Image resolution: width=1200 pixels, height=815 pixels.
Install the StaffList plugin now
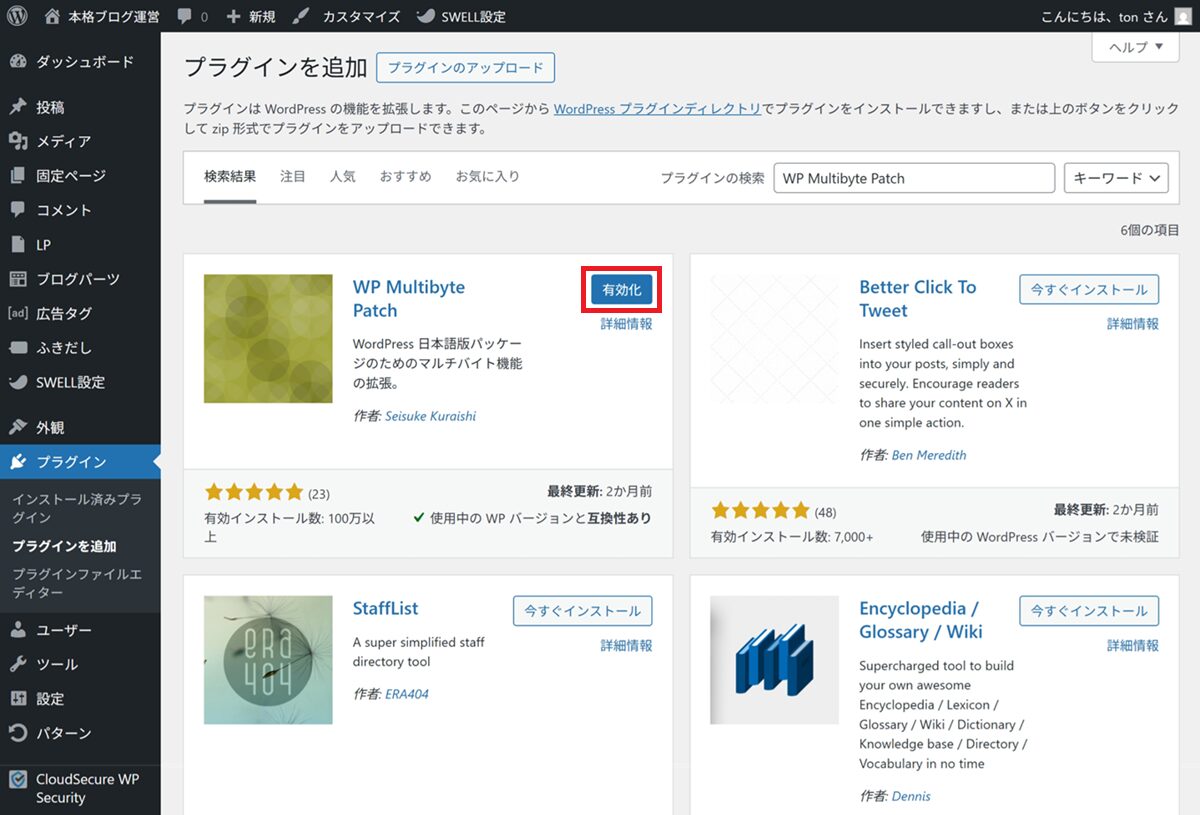(583, 611)
